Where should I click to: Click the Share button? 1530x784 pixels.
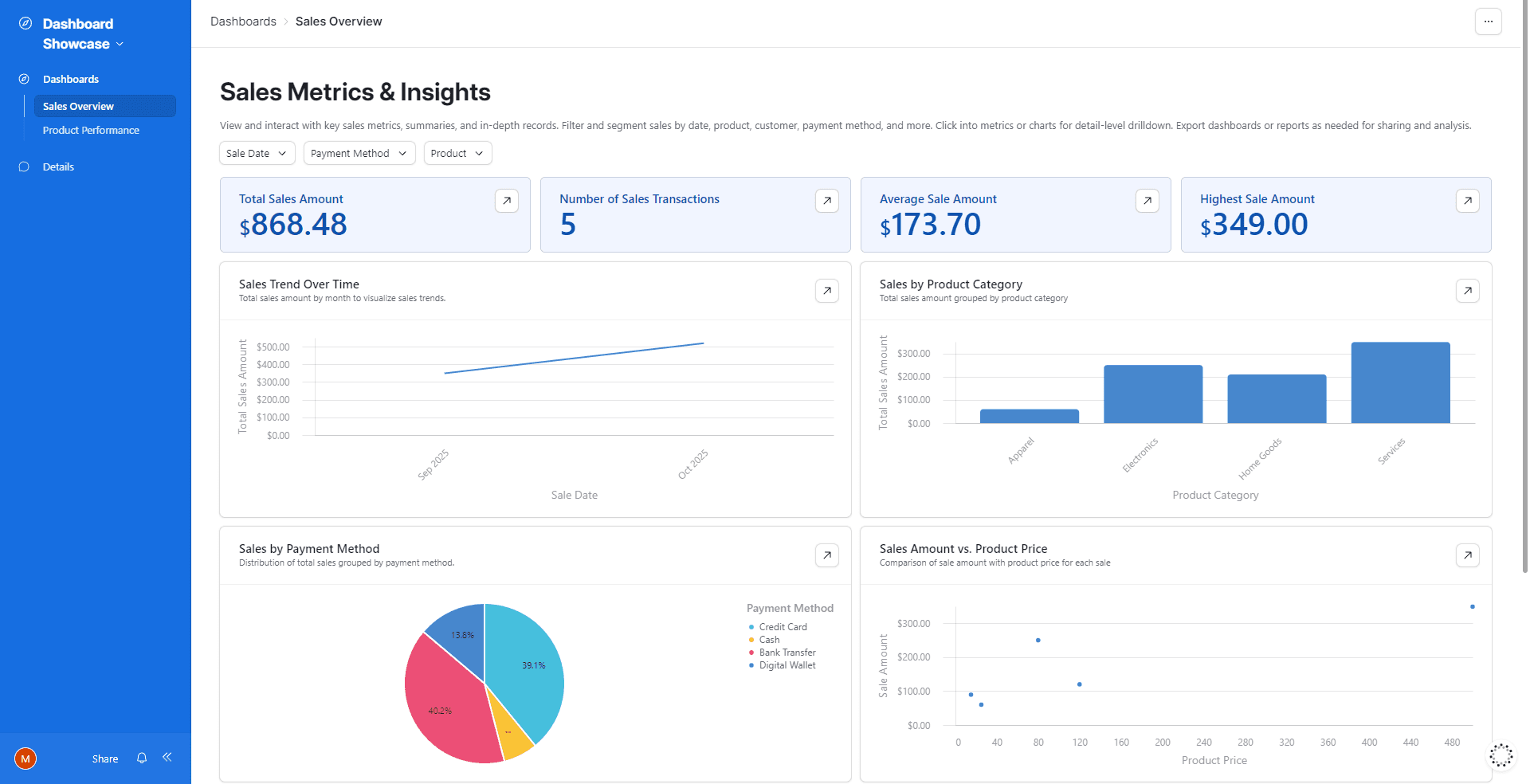(104, 759)
